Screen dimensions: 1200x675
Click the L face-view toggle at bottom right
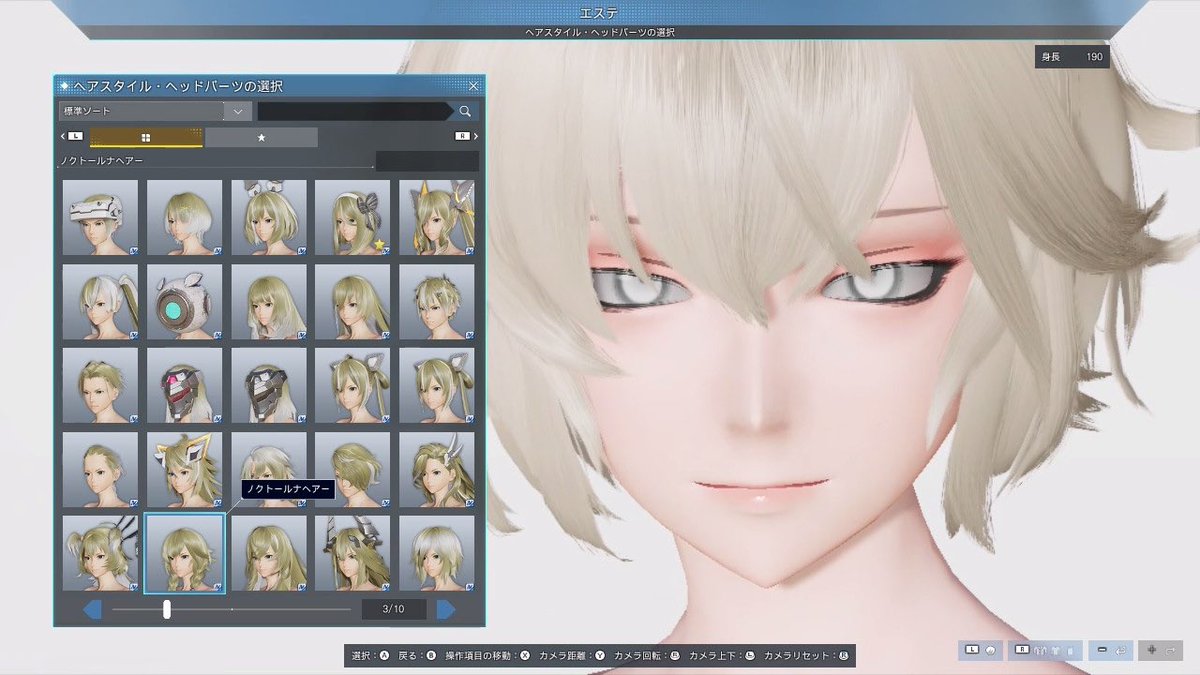980,651
